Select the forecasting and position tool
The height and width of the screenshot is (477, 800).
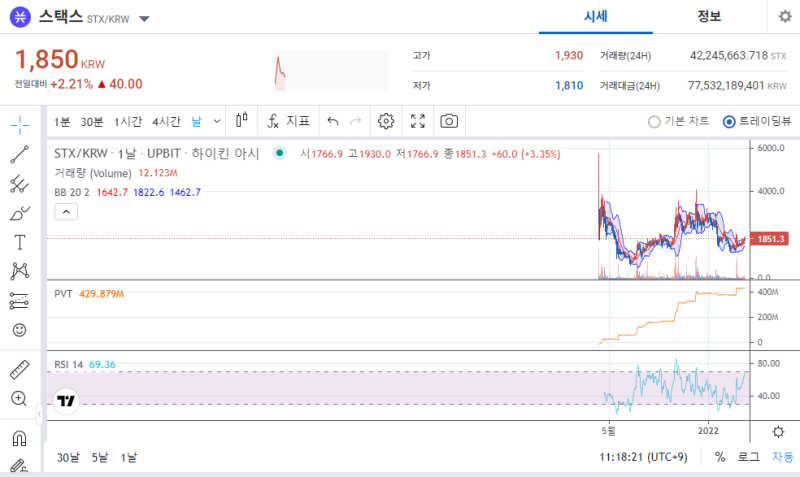pyautogui.click(x=19, y=301)
